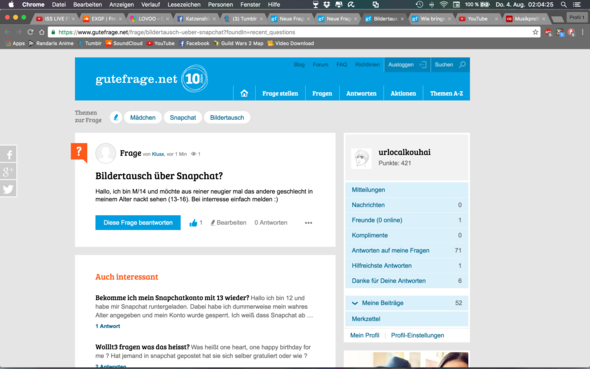Open Freunde (0 online) list

pyautogui.click(x=406, y=220)
